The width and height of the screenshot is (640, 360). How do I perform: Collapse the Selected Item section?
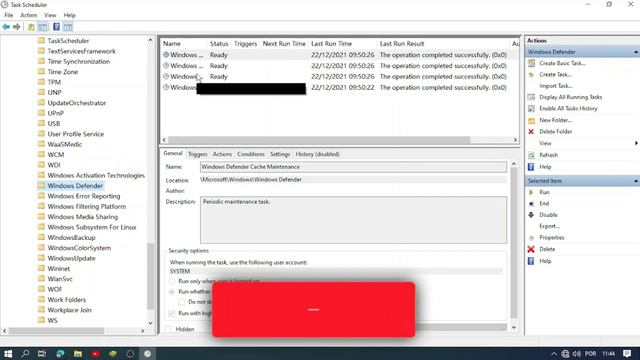636,181
